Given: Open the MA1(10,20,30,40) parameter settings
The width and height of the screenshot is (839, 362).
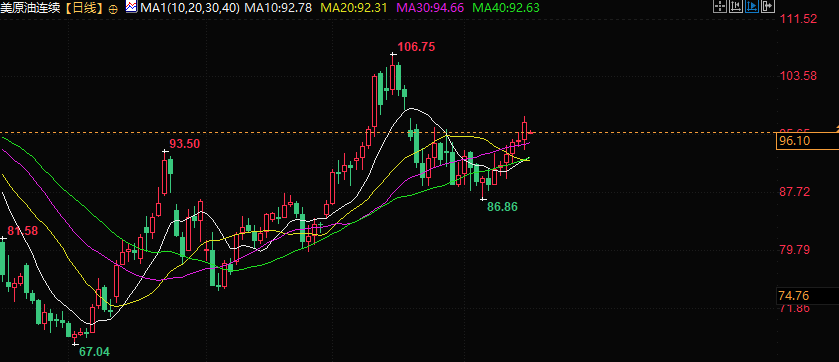Looking at the screenshot, I should click(x=189, y=8).
